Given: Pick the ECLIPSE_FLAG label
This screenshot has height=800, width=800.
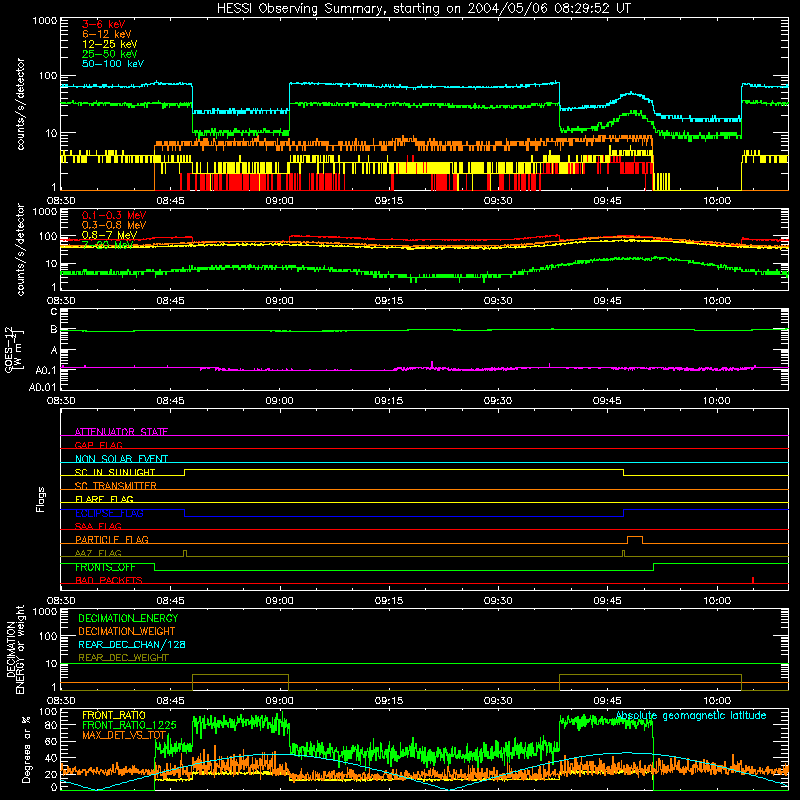Looking at the screenshot, I should [109, 513].
